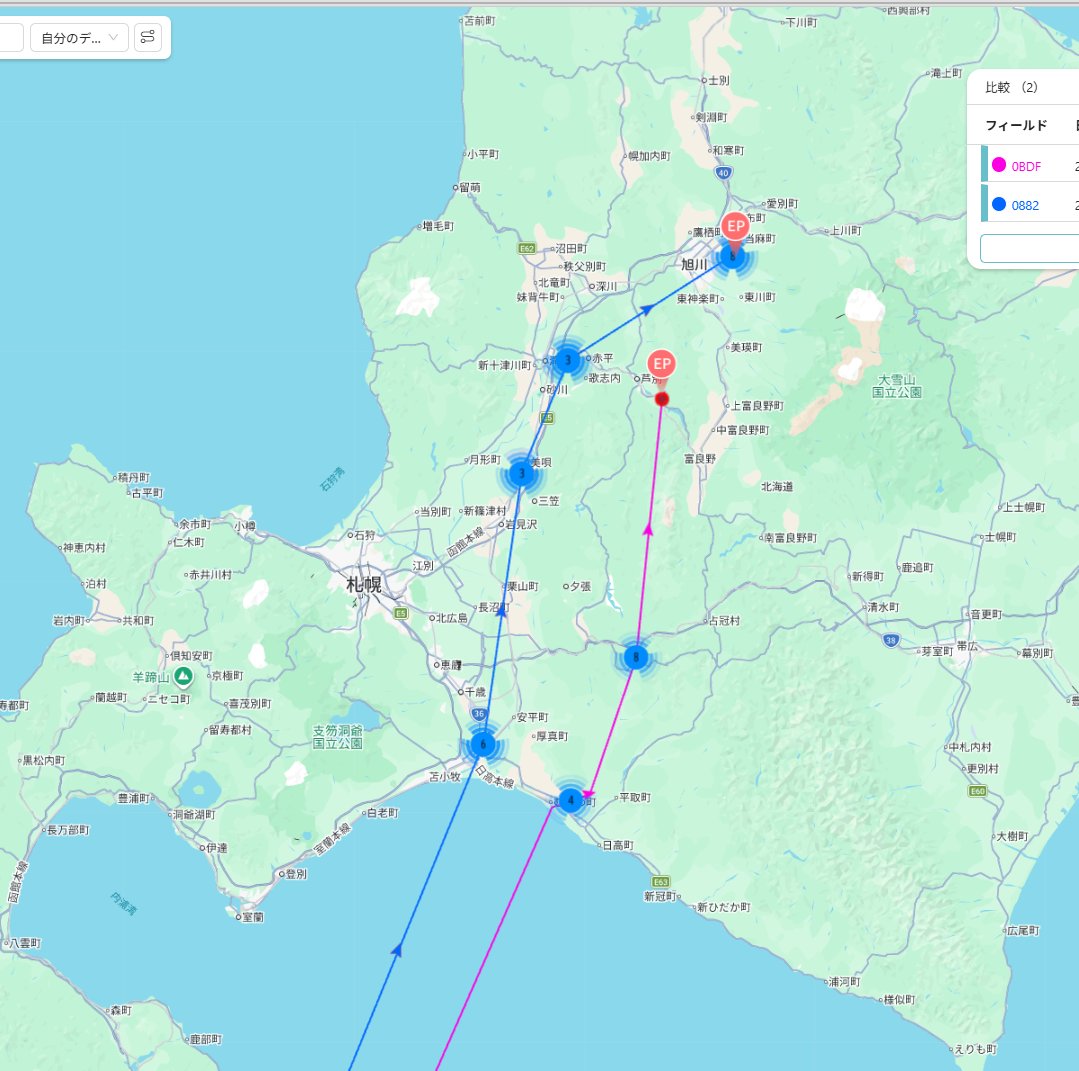Click the 富良野 map label
This screenshot has width=1079, height=1071.
click(700, 458)
